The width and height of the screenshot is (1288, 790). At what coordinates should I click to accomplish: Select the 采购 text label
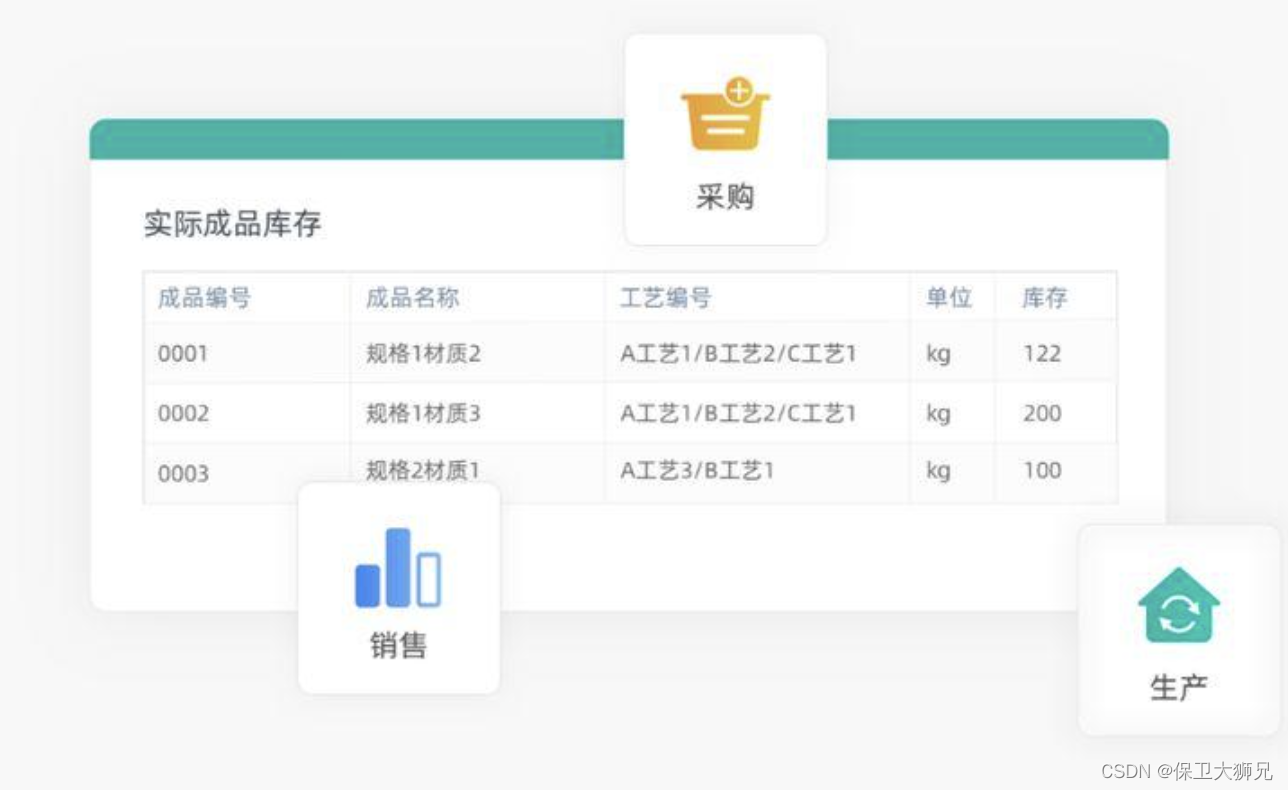725,197
